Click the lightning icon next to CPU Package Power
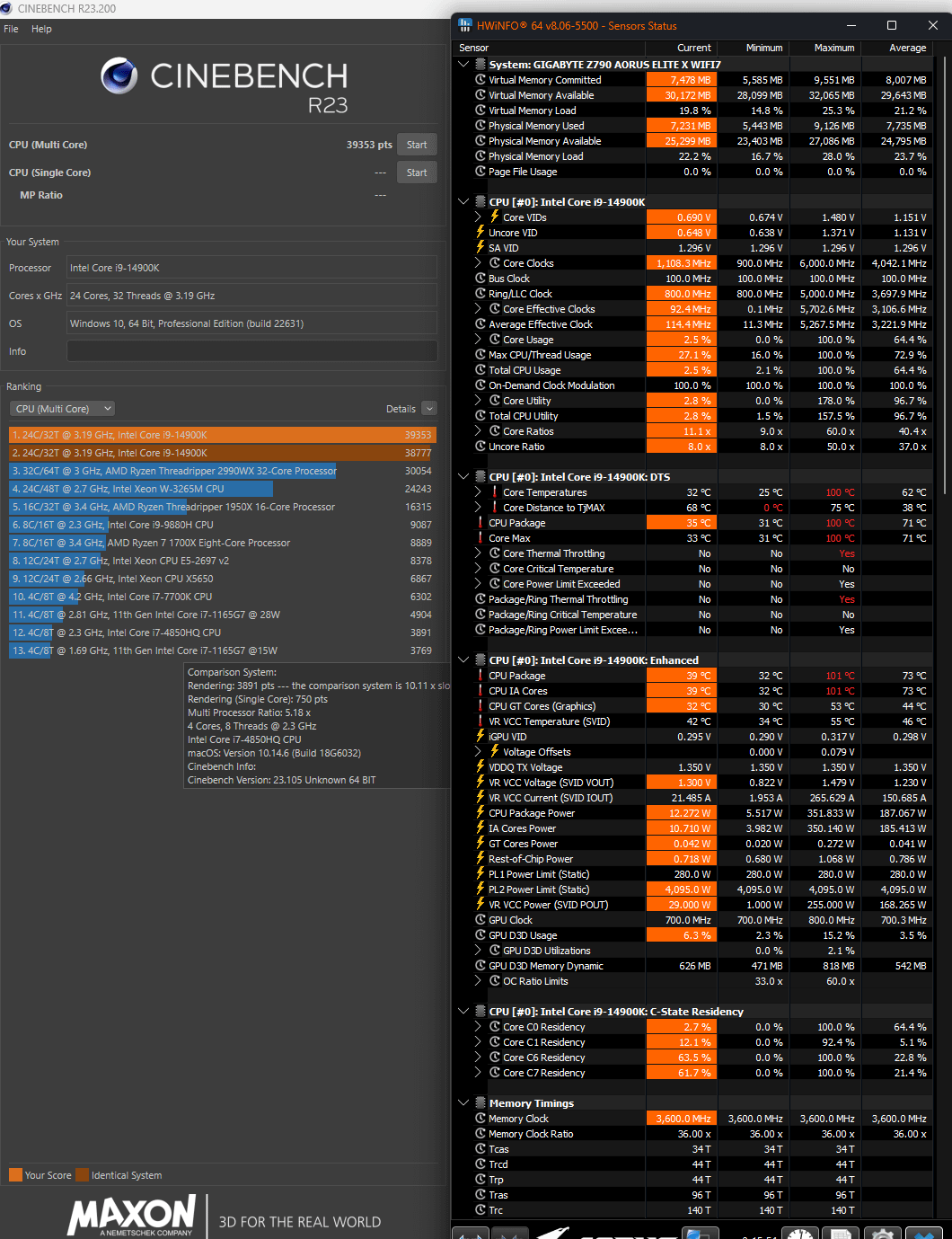This screenshot has height=1239, width=952. 480,813
